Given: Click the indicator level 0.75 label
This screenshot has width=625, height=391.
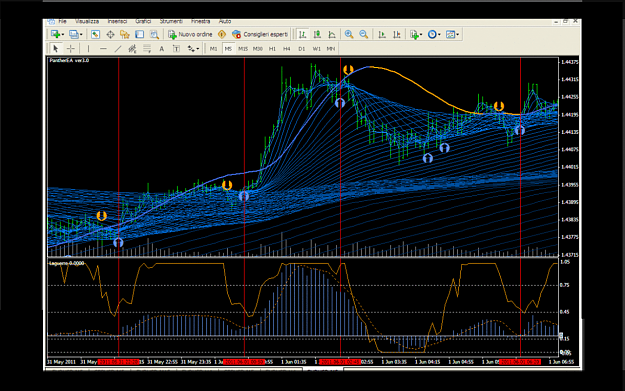Looking at the screenshot, I should [x=564, y=285].
